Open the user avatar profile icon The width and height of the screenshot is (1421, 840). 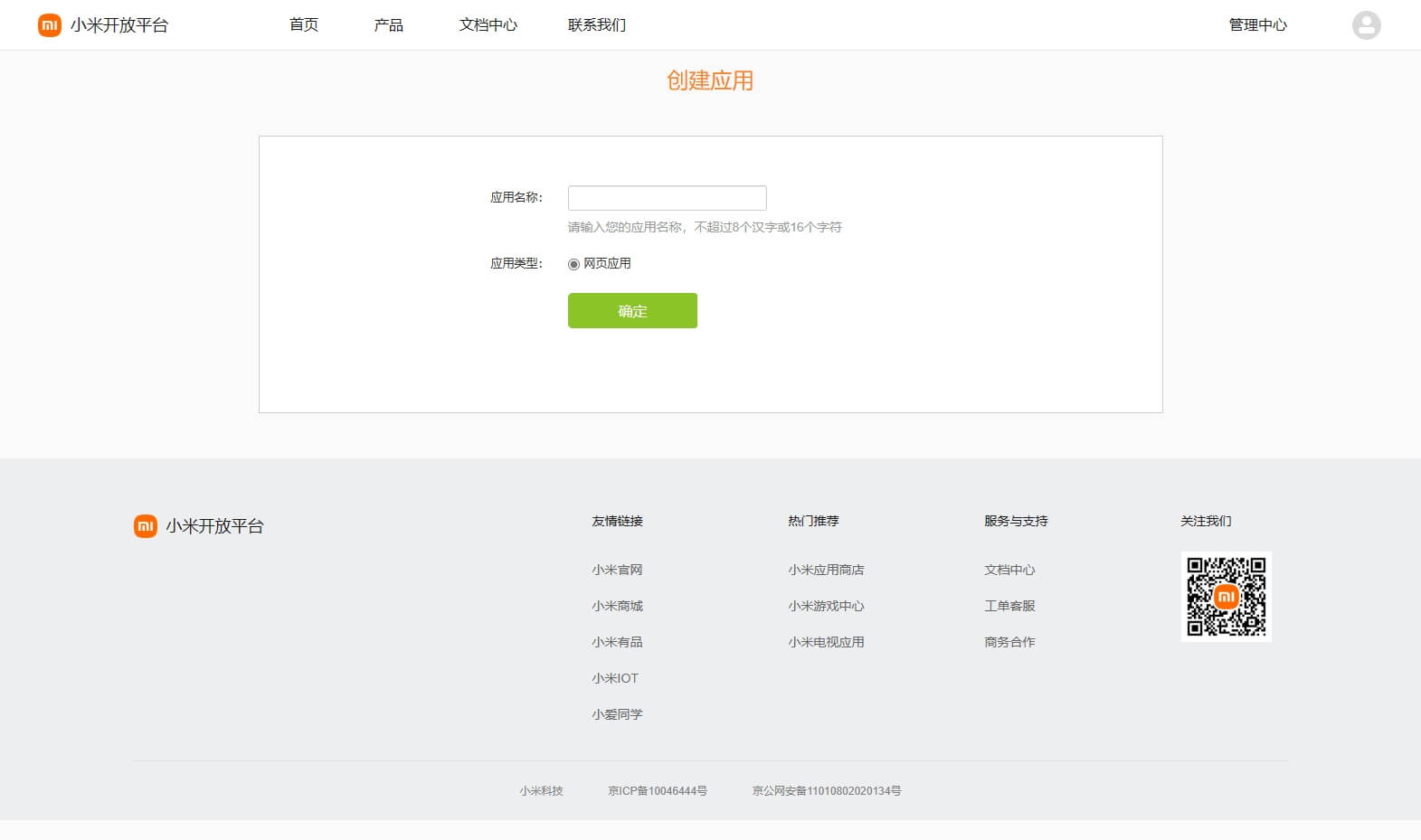[1366, 25]
